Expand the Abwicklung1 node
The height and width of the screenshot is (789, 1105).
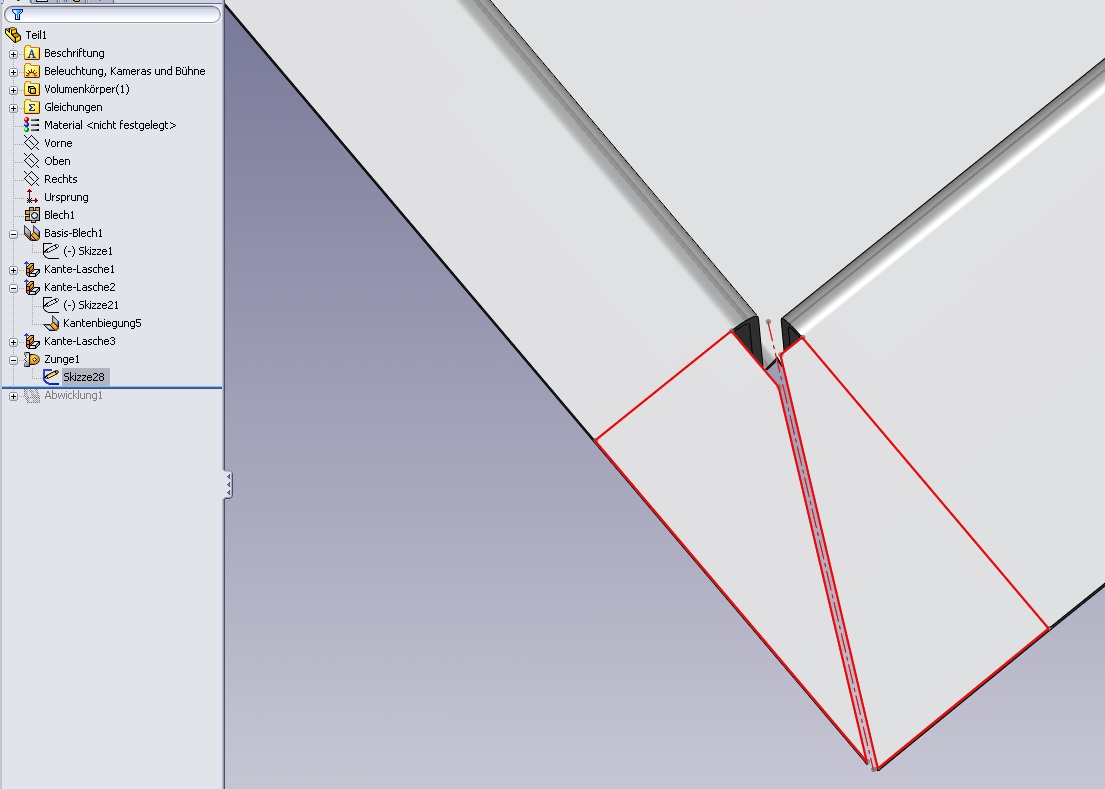(13, 396)
